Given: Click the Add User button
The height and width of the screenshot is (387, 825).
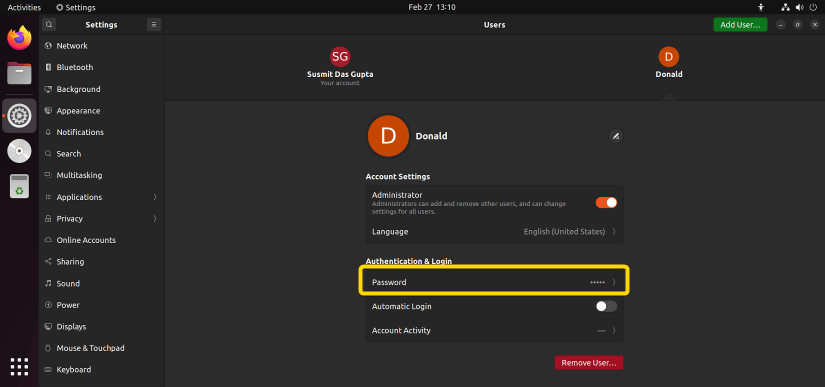Looking at the screenshot, I should point(740,25).
